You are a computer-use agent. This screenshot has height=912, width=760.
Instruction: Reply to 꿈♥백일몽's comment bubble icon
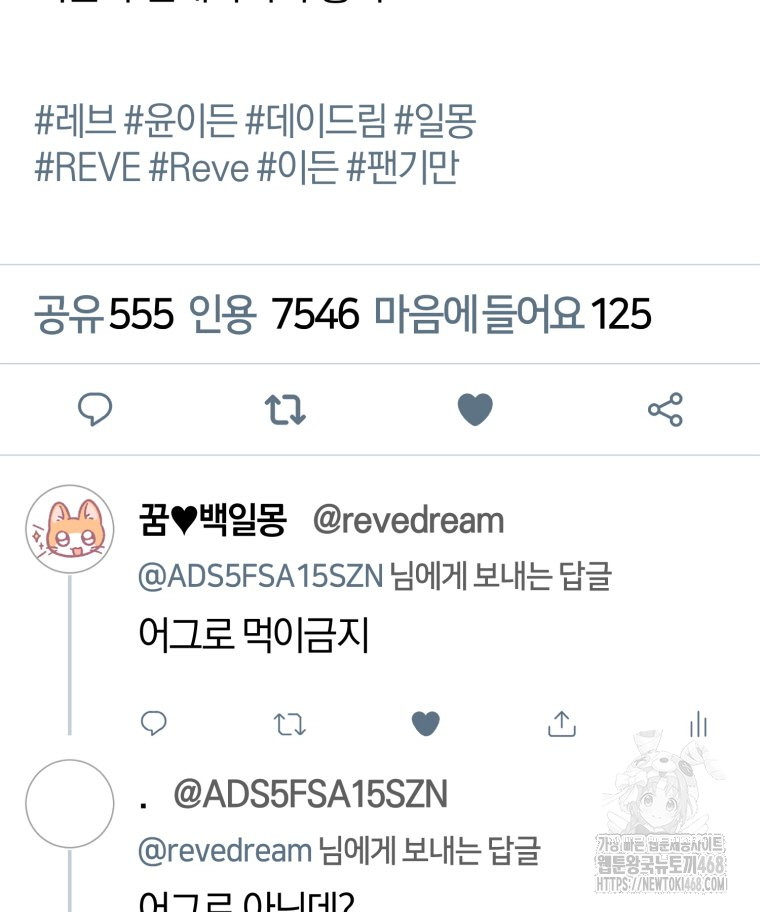coord(154,724)
